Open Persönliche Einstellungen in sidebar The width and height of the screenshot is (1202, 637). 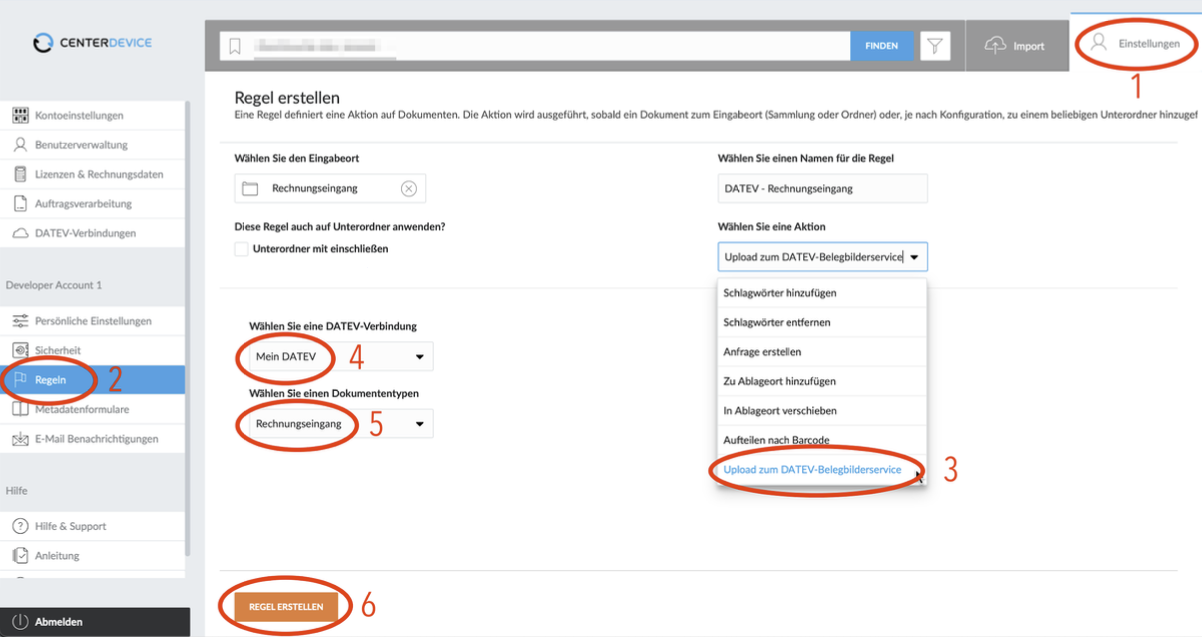point(93,321)
